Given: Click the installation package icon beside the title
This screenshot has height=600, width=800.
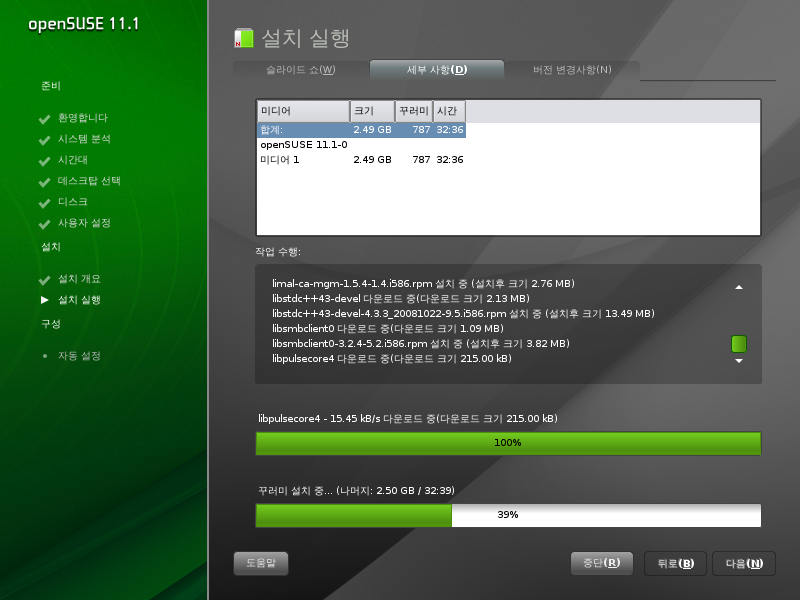Looking at the screenshot, I should [244, 38].
